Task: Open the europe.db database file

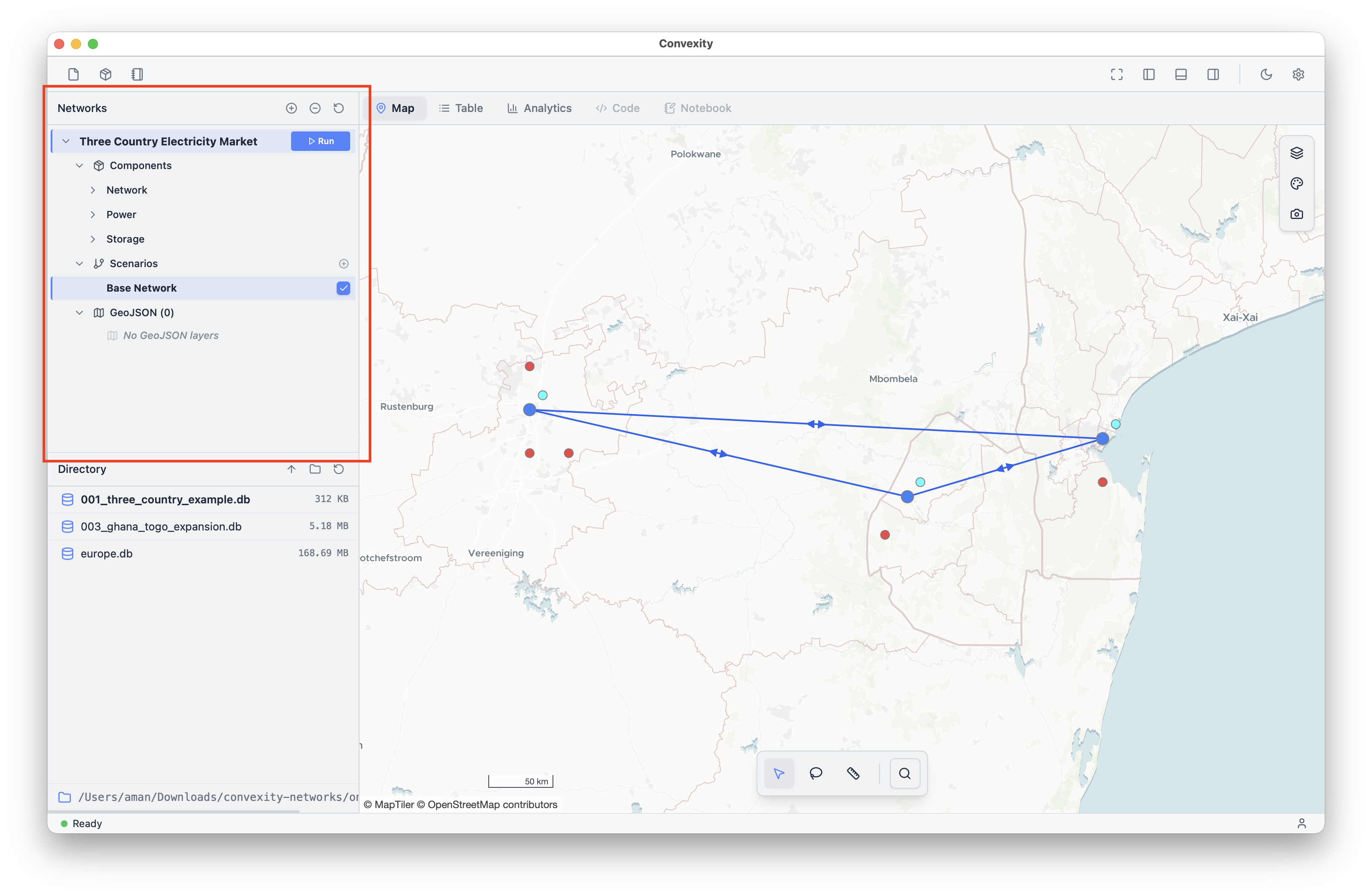Action: click(106, 553)
